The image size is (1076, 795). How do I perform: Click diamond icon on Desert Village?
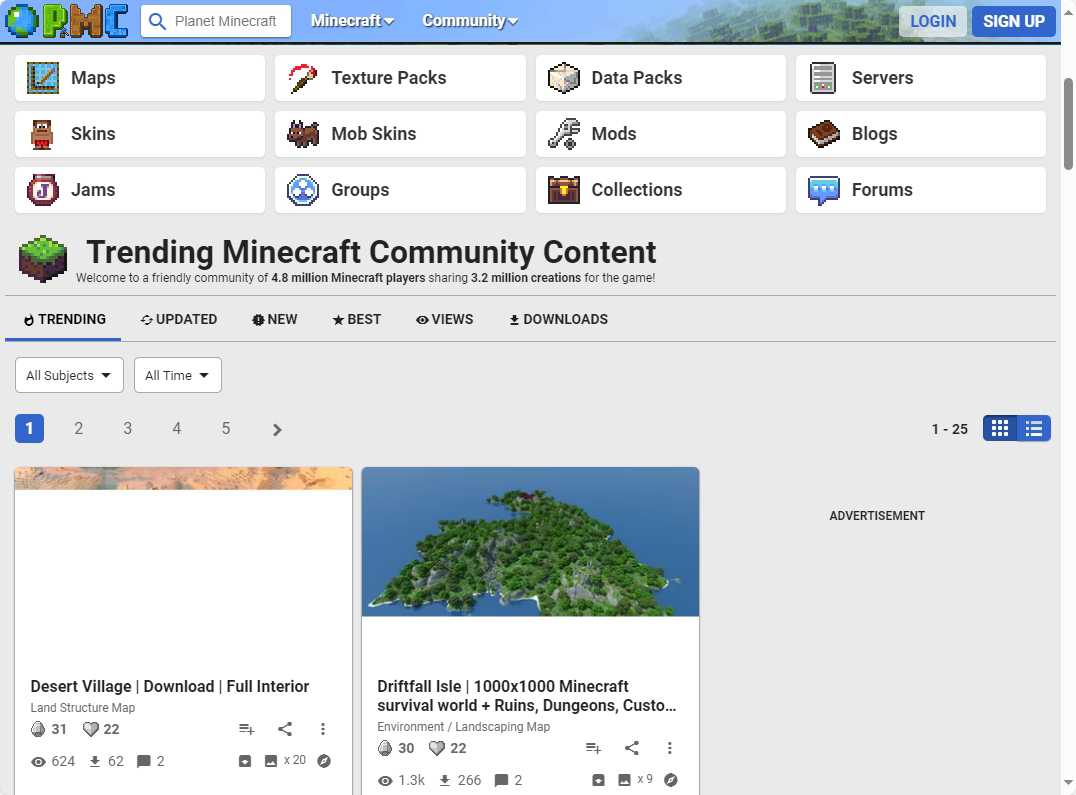(38, 728)
